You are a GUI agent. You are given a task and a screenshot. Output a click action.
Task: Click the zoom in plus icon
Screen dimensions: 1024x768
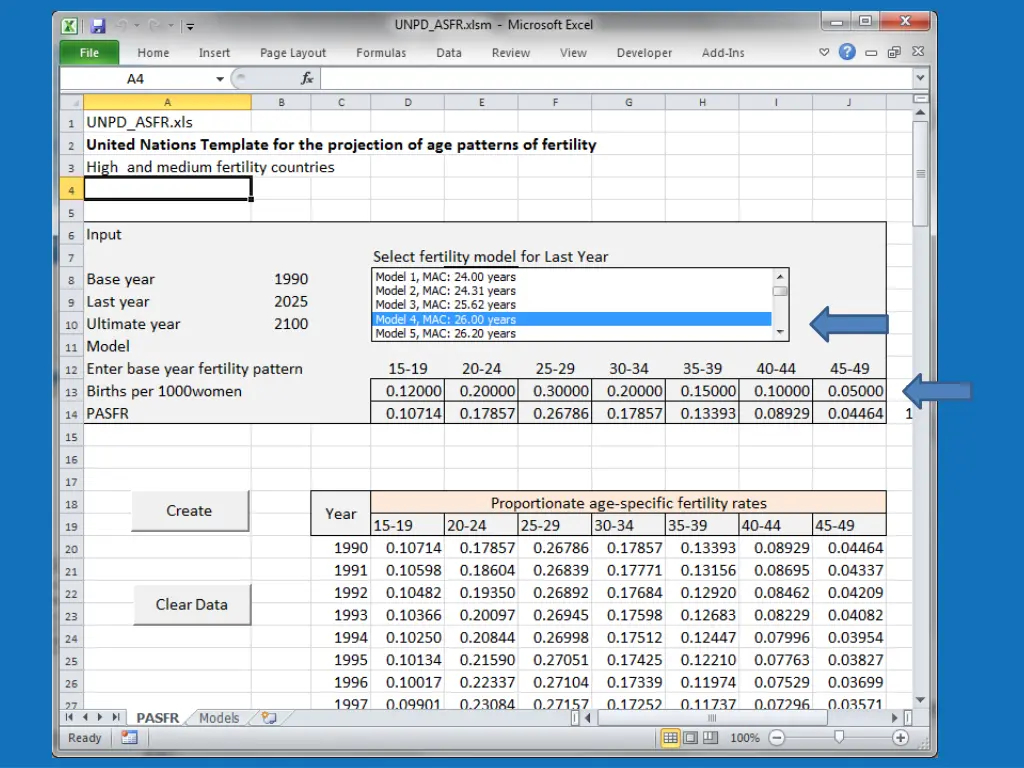900,738
